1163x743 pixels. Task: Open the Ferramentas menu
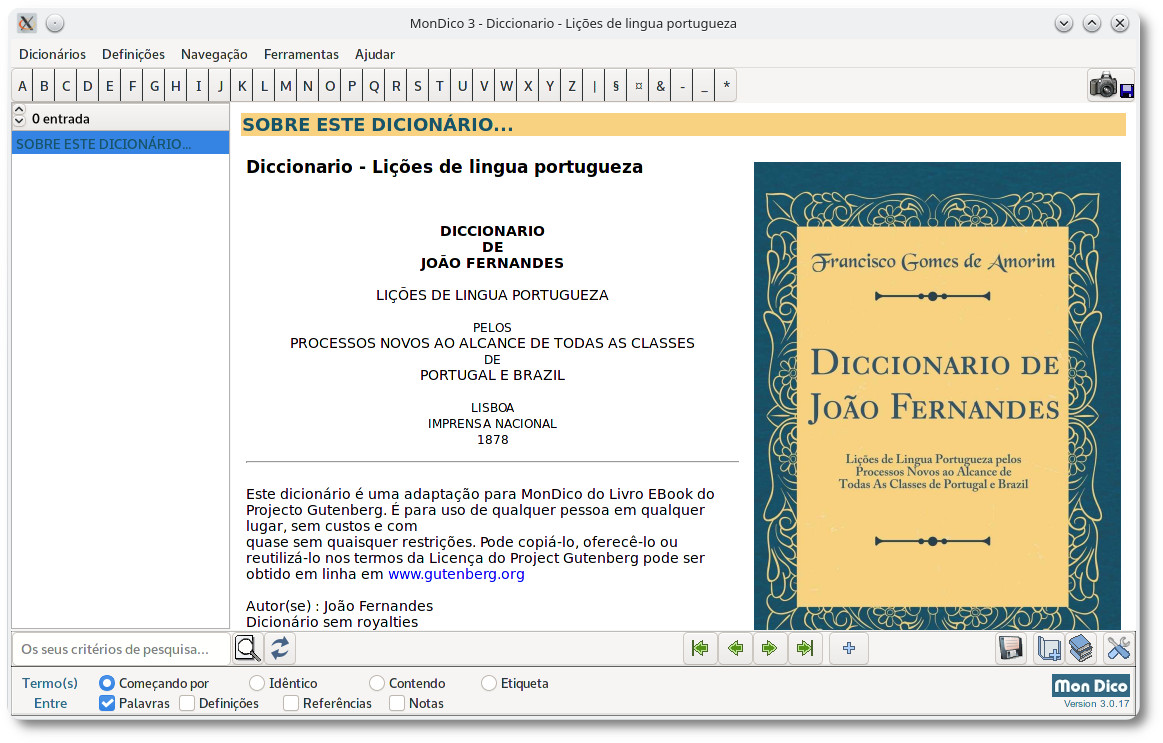(x=301, y=54)
